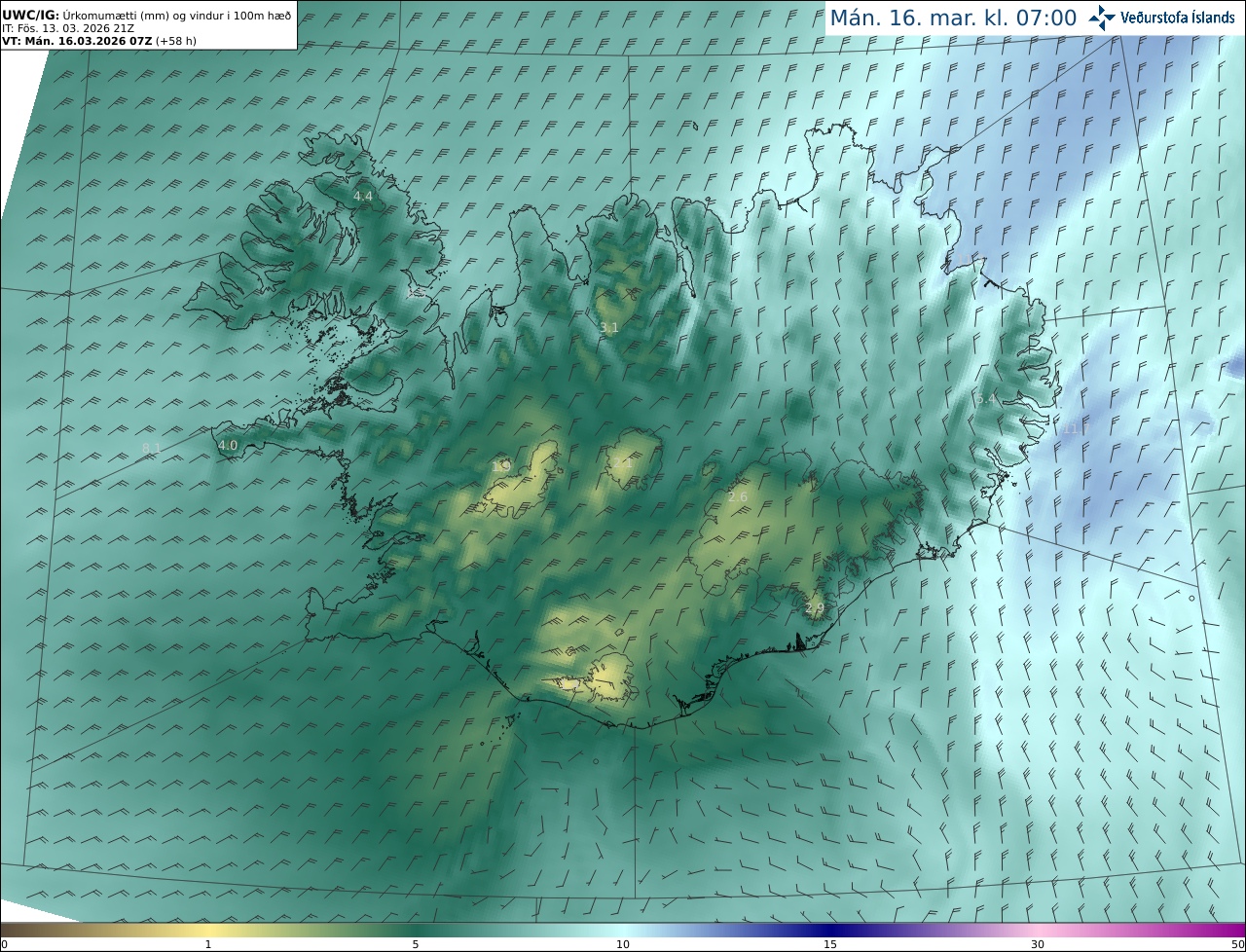Click the colorbar tick label 0

pos(4,944)
